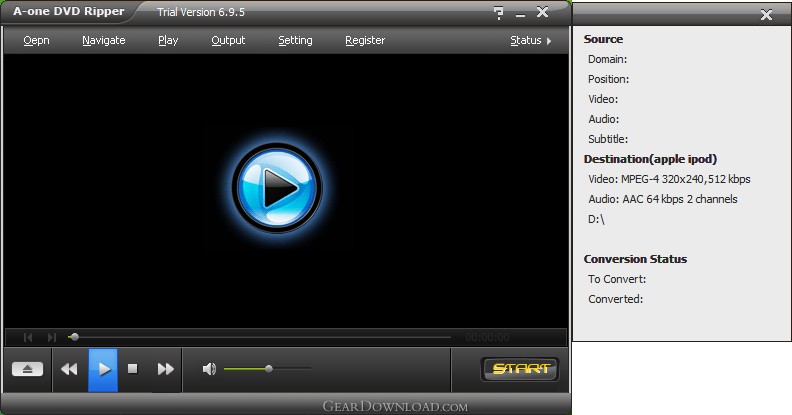The width and height of the screenshot is (792, 415).
Task: Click the playback seek bar track
Action: tap(259, 337)
